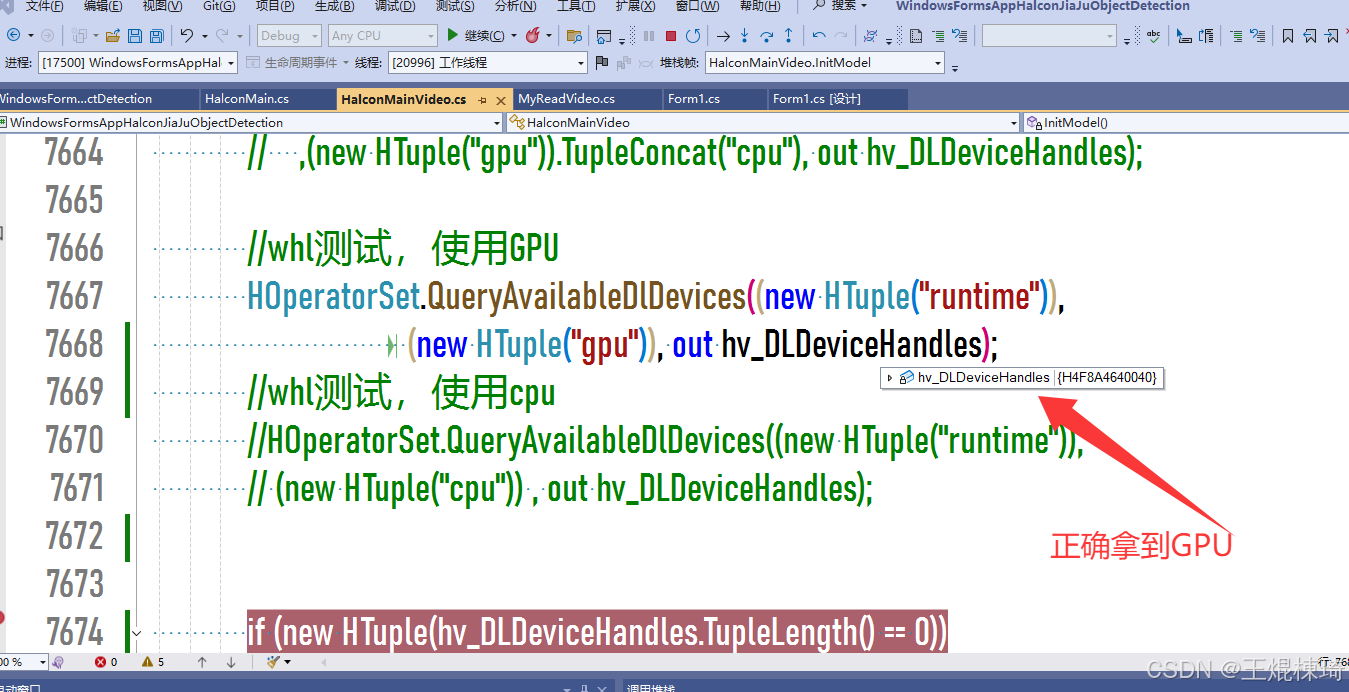Click the Find in Files folder icon
Screen dimensions: 1349x692
point(574,36)
